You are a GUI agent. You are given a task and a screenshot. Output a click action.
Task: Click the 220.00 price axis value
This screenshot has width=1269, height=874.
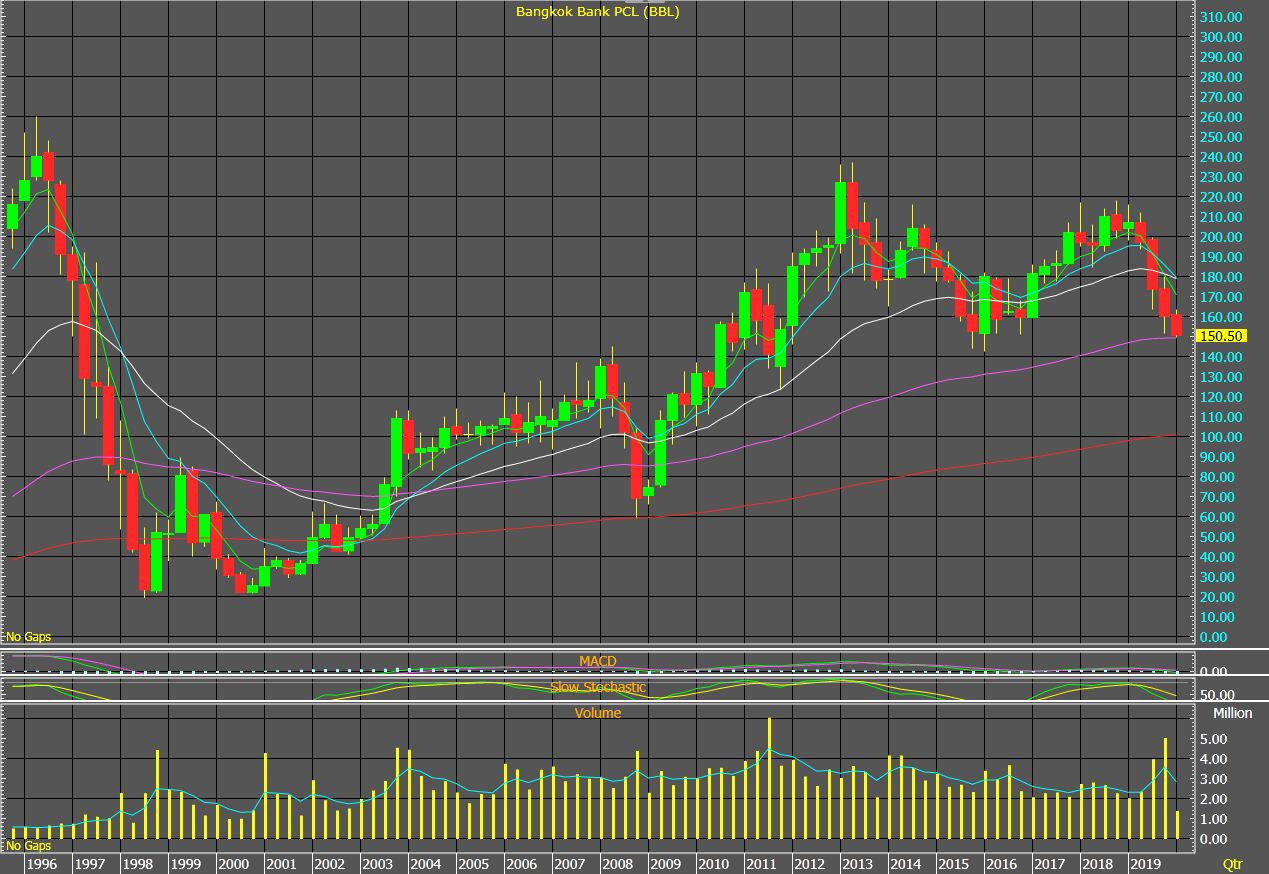tap(1223, 197)
